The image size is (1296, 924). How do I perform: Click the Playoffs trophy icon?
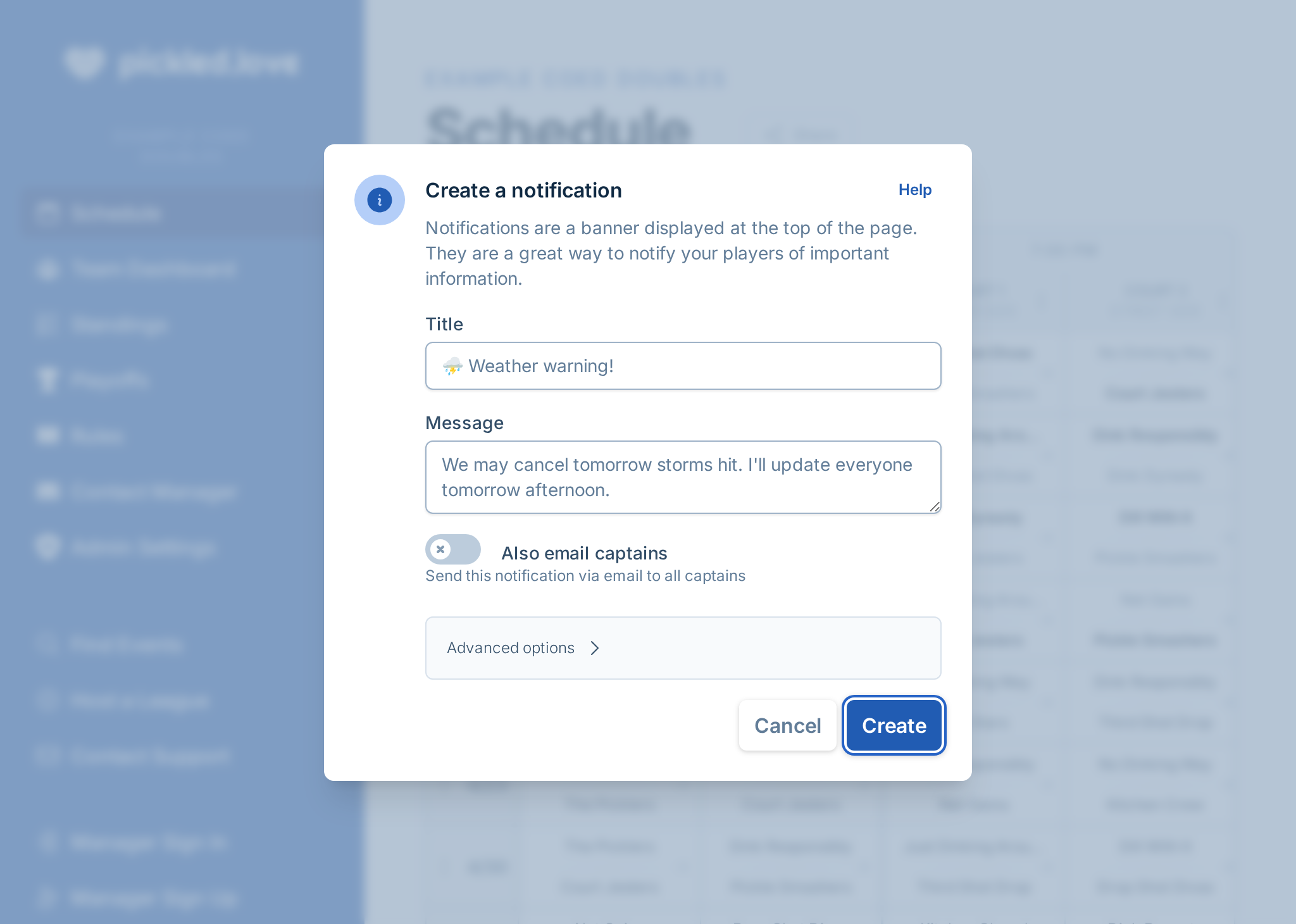tap(47, 380)
